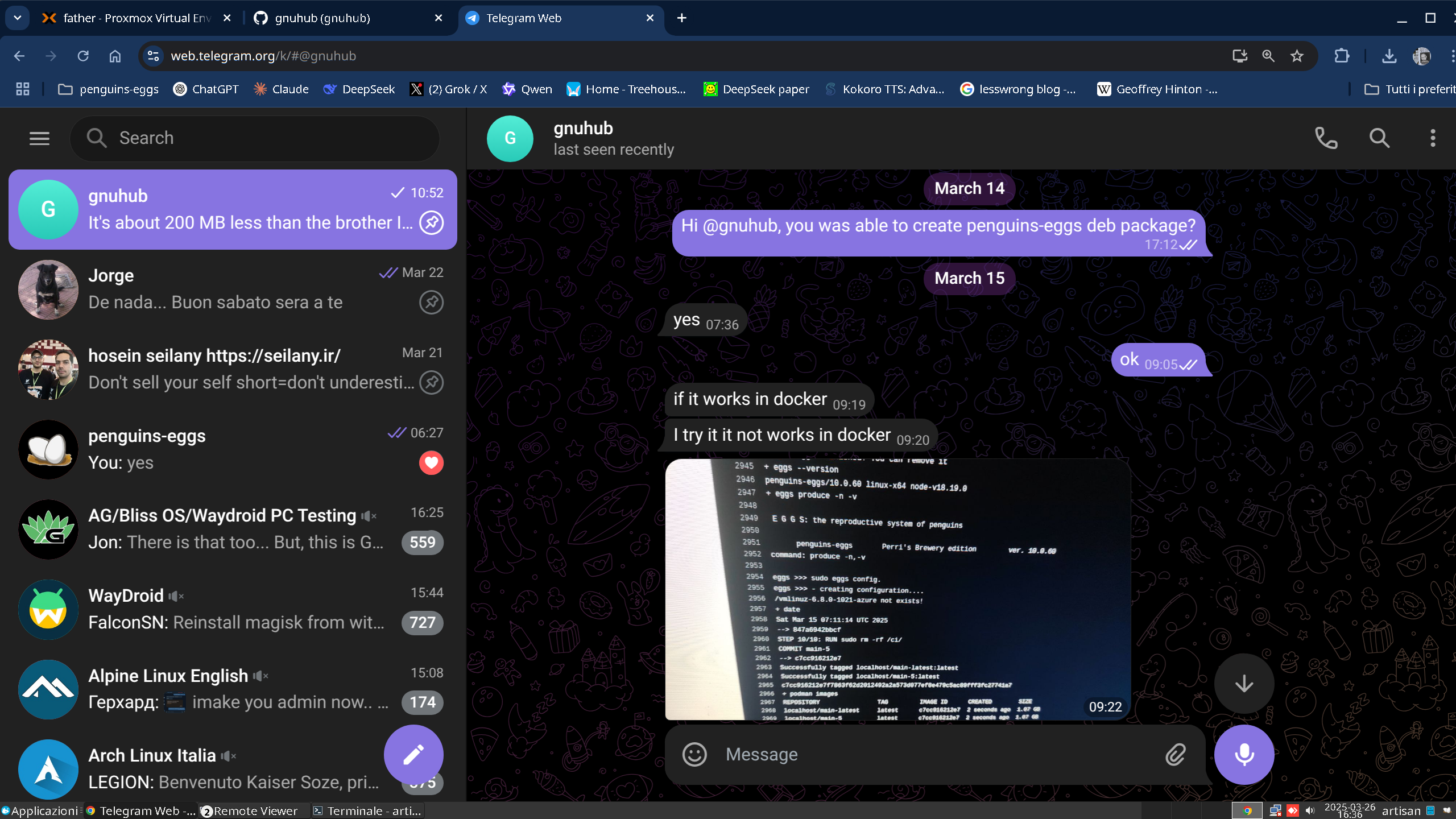Viewport: 1456px width, 819px height.
Task: Click the address bar URL web.telegram.org
Action: pyautogui.click(x=263, y=56)
